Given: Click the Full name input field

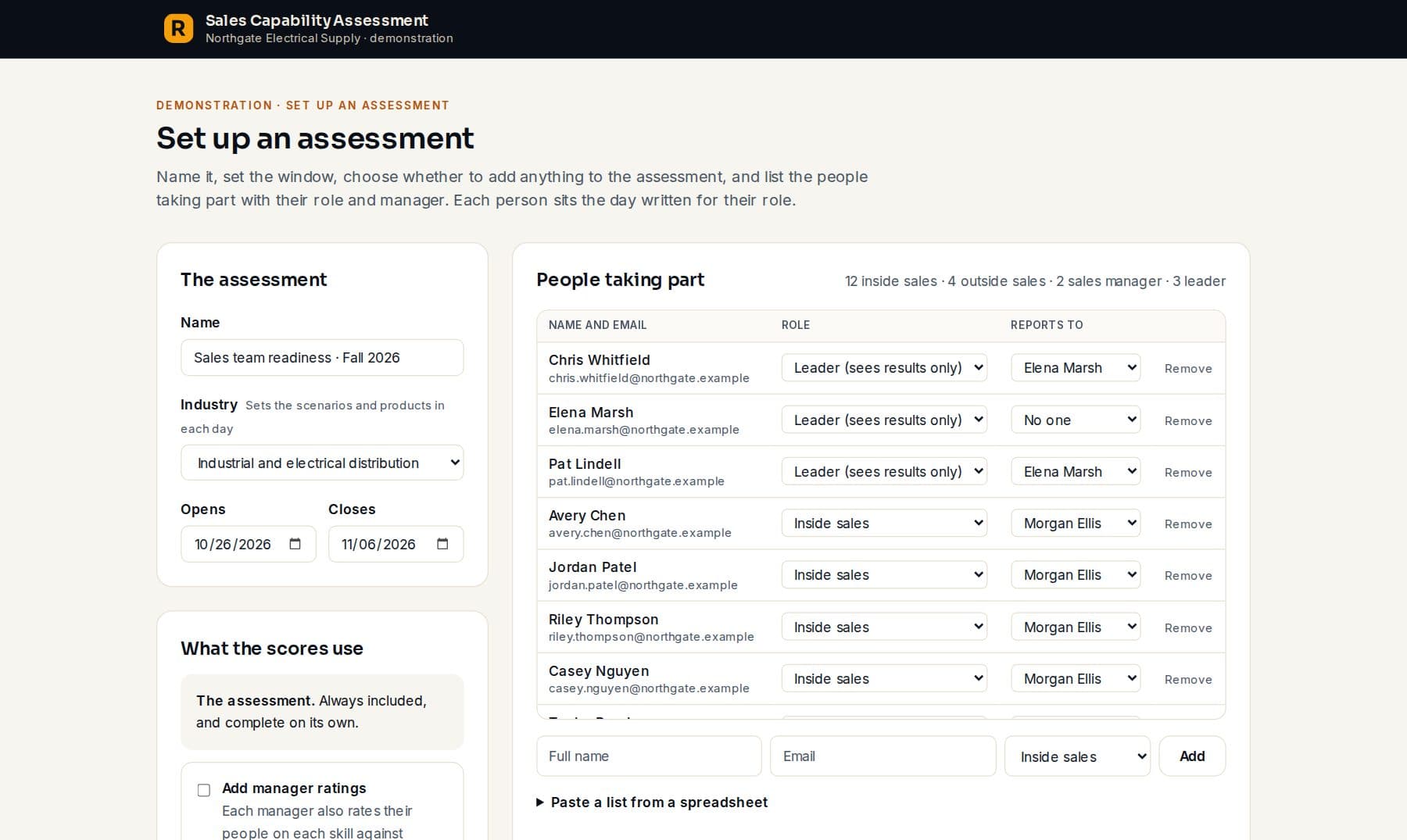Looking at the screenshot, I should pos(649,756).
